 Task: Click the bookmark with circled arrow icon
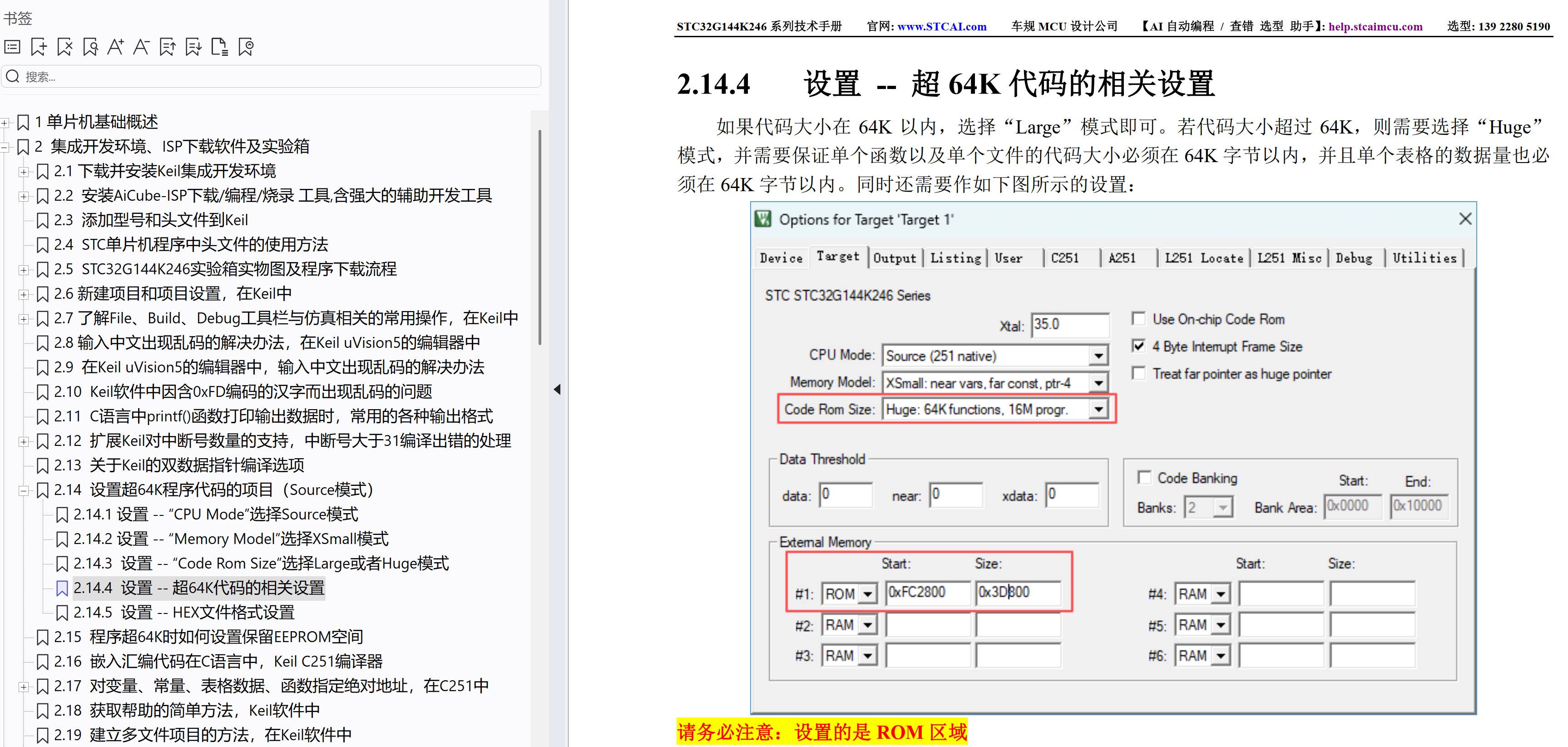(246, 47)
